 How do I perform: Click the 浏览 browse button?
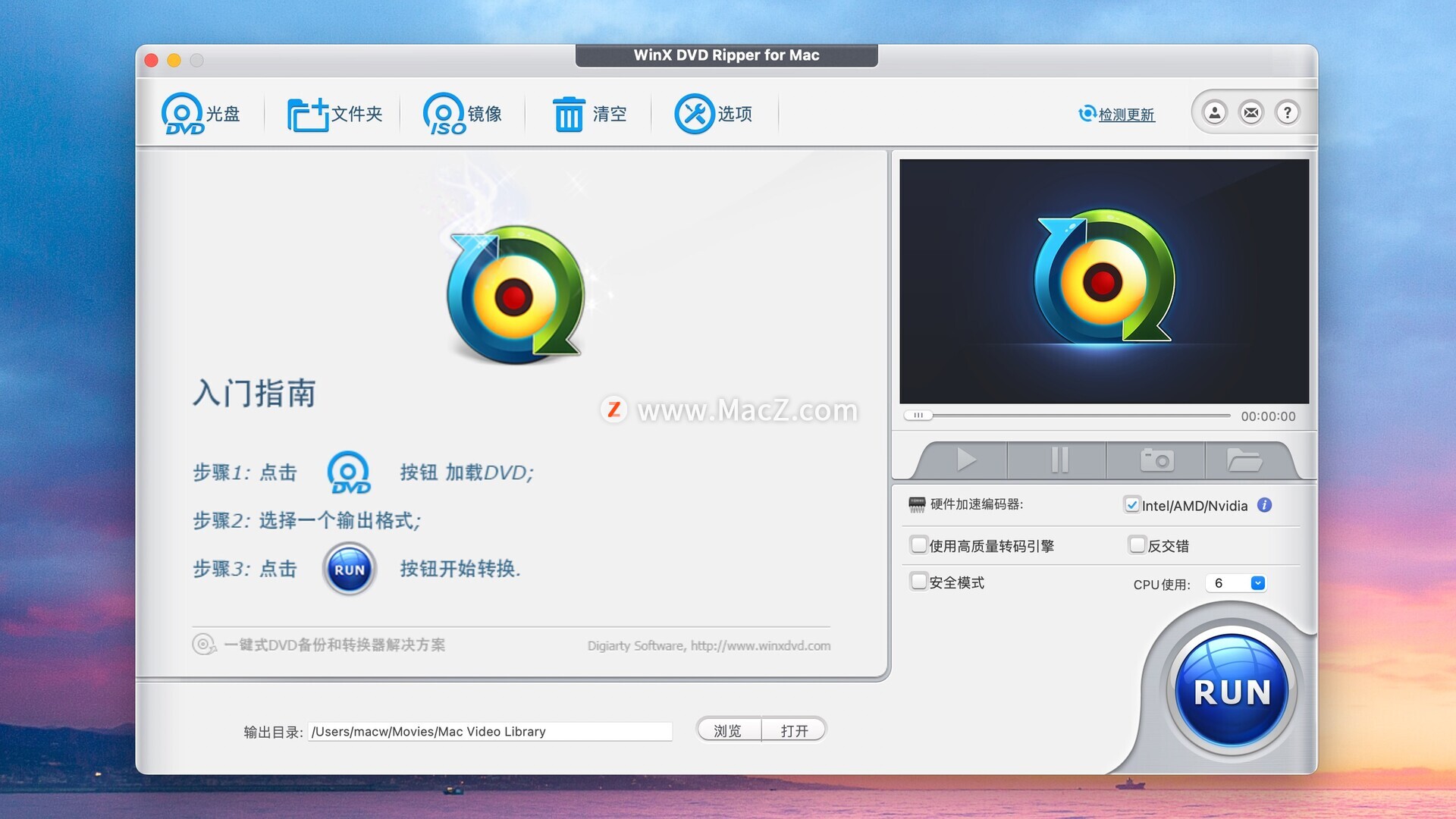pos(728,730)
